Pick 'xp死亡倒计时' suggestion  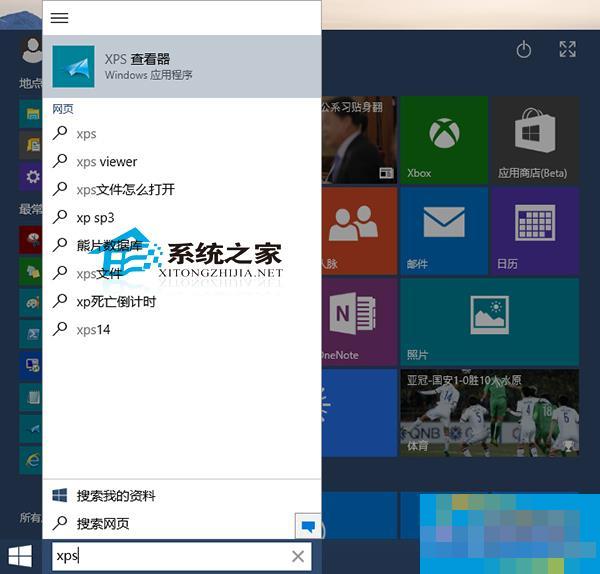pyautogui.click(x=182, y=302)
